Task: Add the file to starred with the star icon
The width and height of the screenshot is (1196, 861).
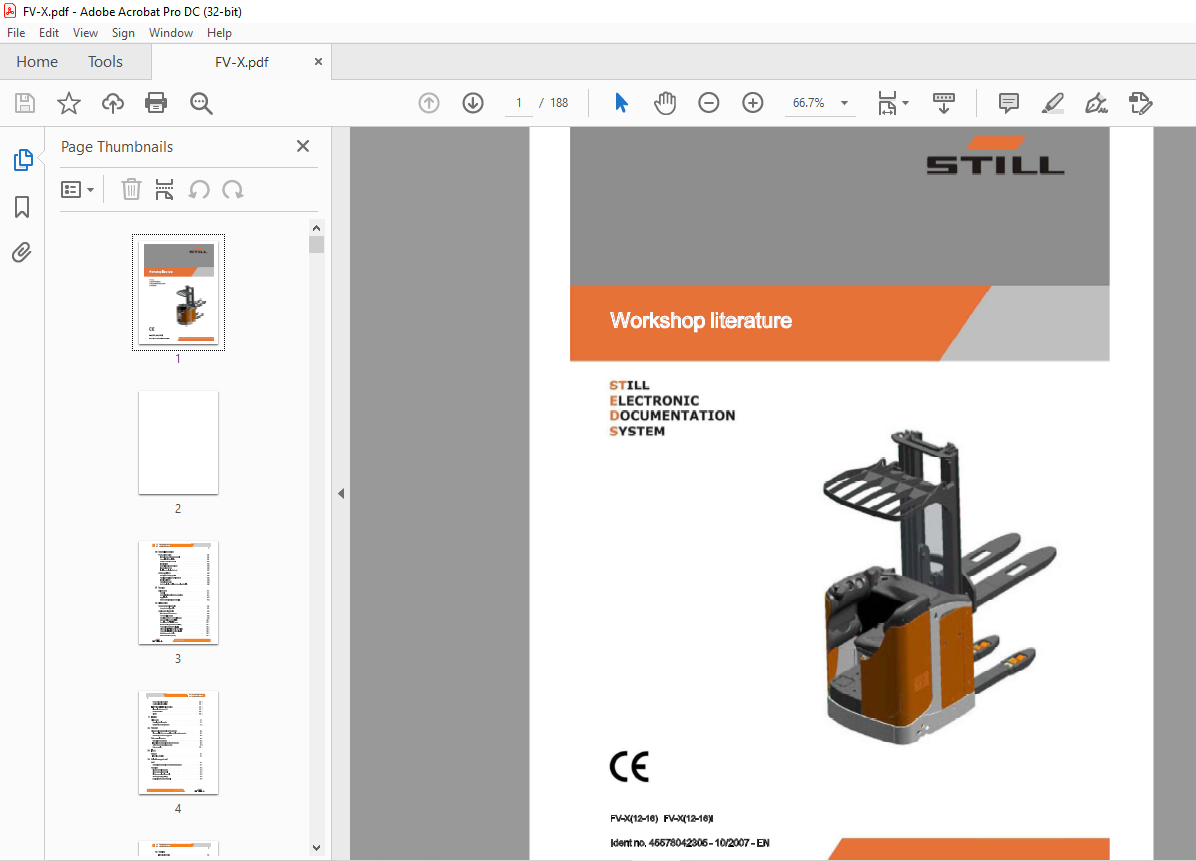Action: pyautogui.click(x=69, y=103)
